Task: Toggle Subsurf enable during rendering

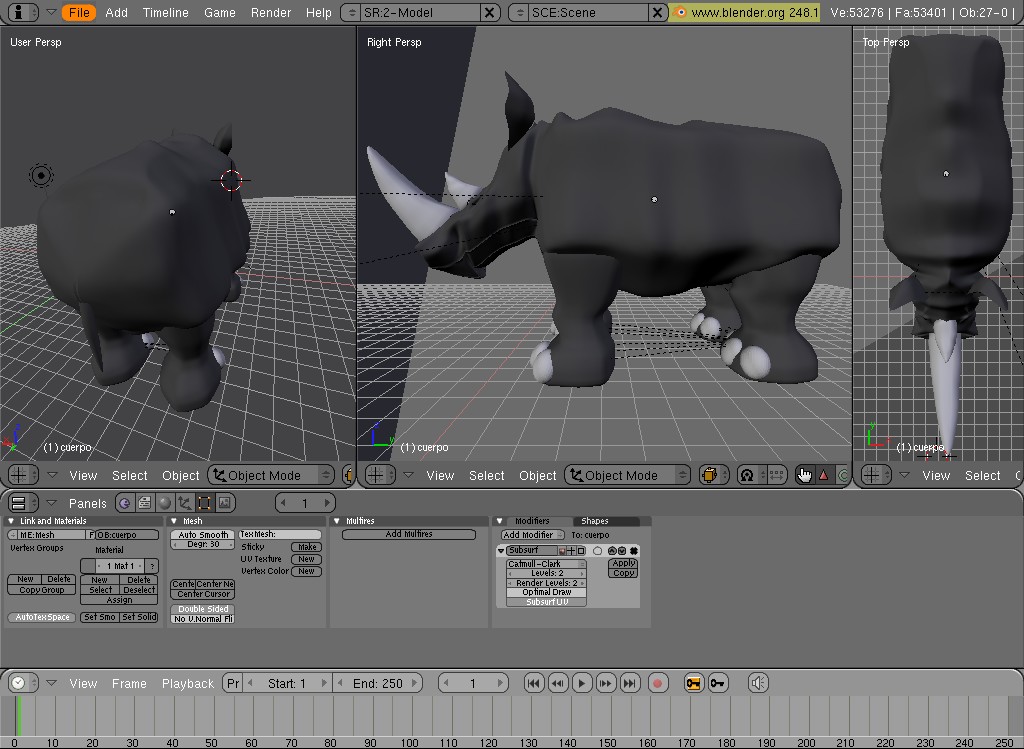Action: 562,550
